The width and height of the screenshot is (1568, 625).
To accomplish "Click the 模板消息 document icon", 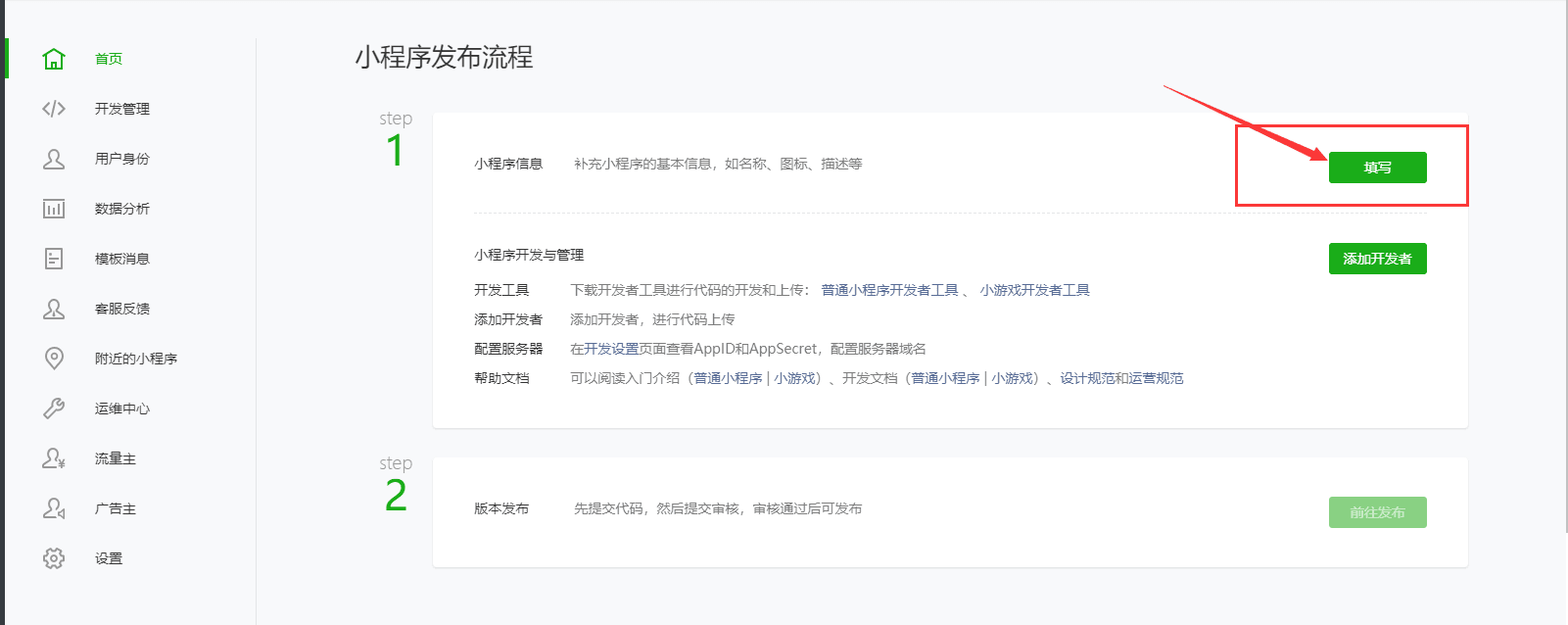I will [x=54, y=259].
